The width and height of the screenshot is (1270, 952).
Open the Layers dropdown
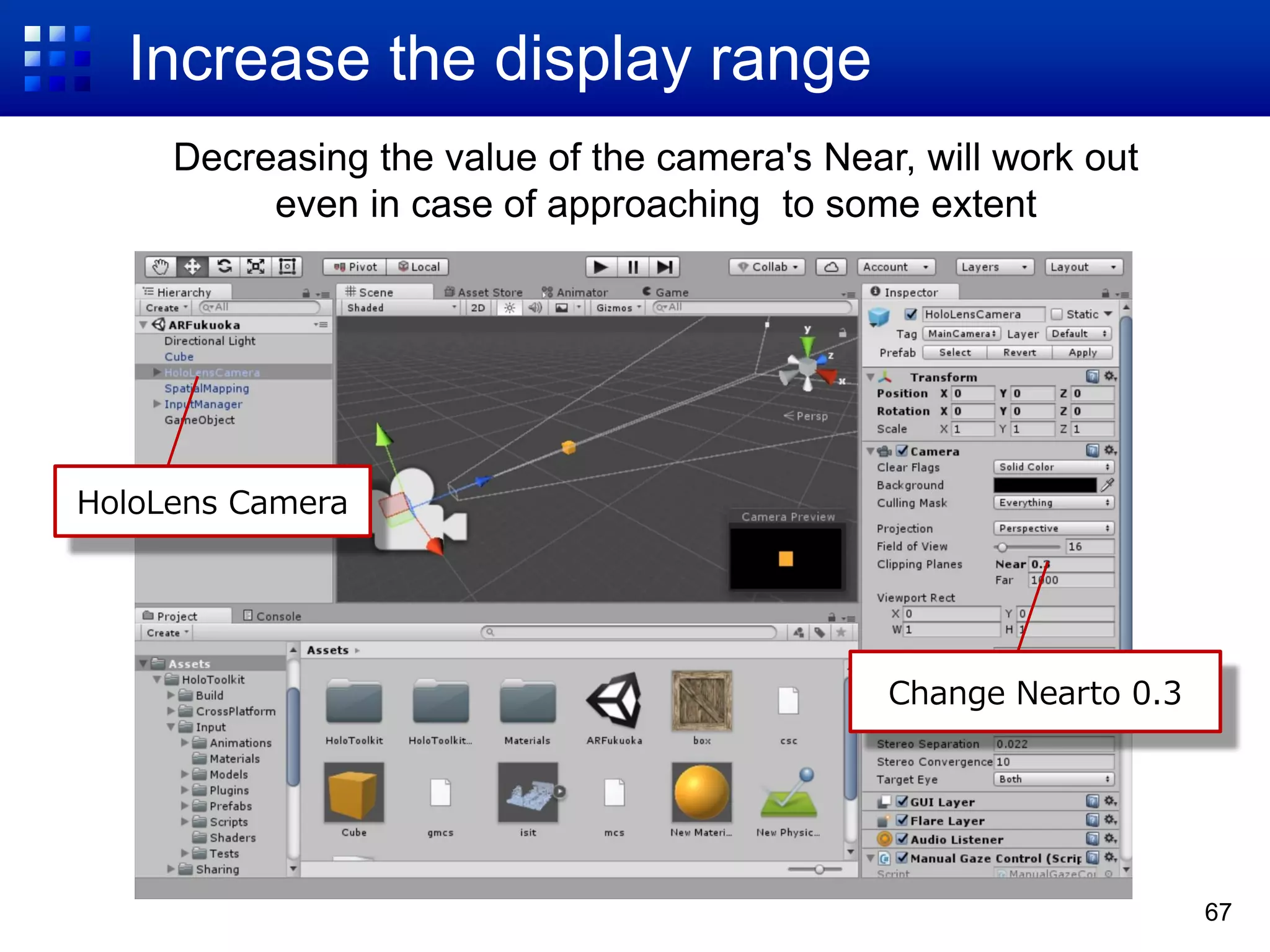(995, 267)
